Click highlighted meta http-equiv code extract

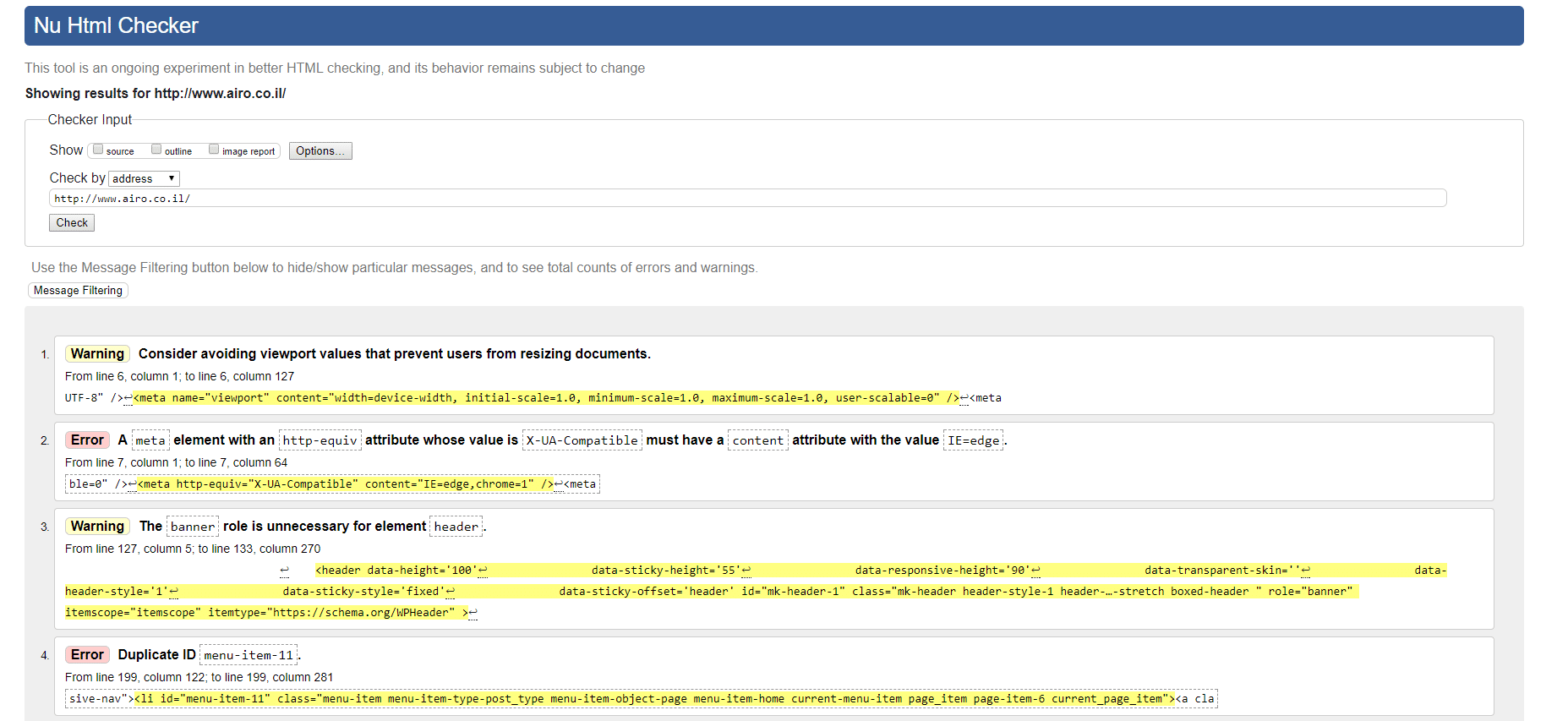coord(345,483)
